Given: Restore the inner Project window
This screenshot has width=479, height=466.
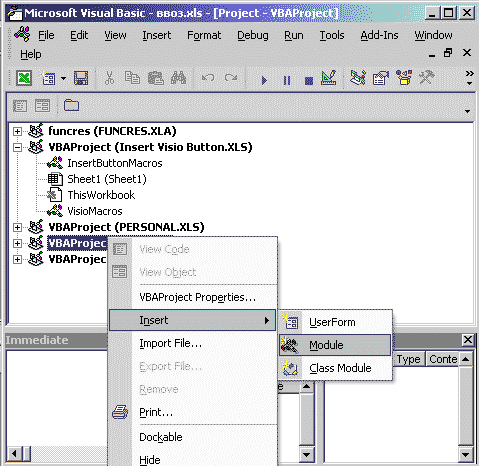Looking at the screenshot, I should pos(448,53).
